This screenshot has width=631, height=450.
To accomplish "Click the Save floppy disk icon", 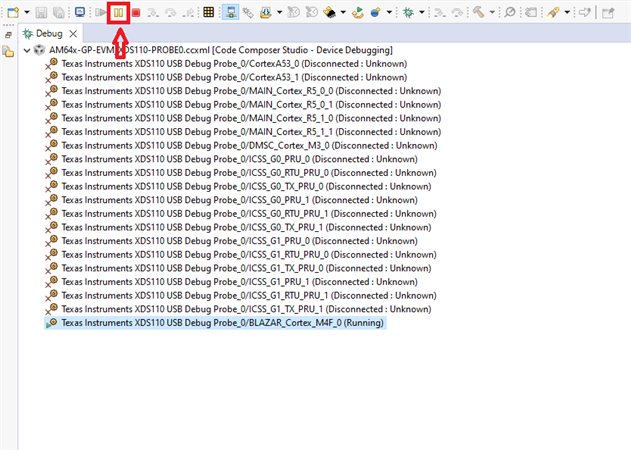I will [x=41, y=13].
